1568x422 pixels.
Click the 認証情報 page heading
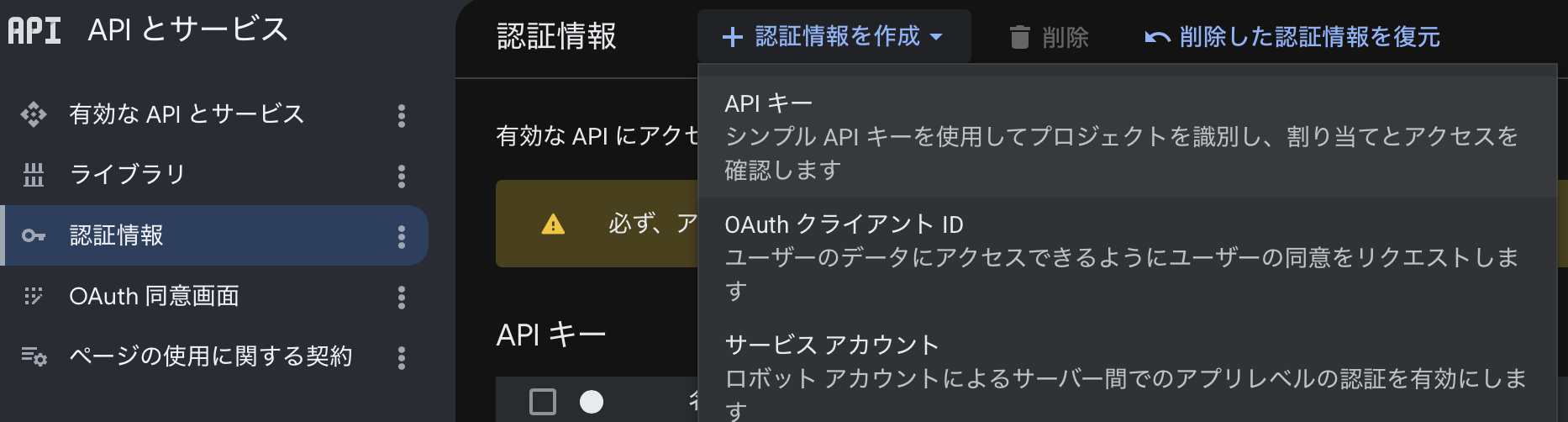(556, 36)
